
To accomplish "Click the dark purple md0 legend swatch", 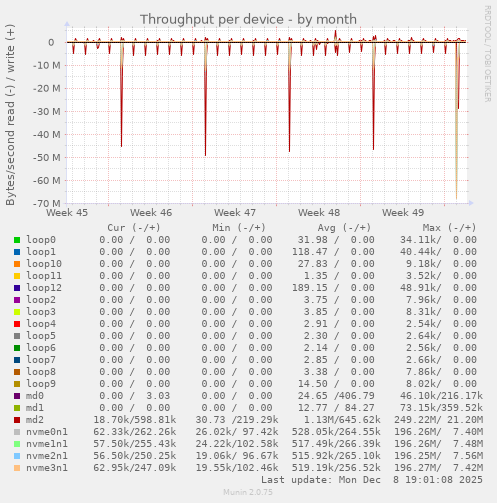I will tap(17, 396).
